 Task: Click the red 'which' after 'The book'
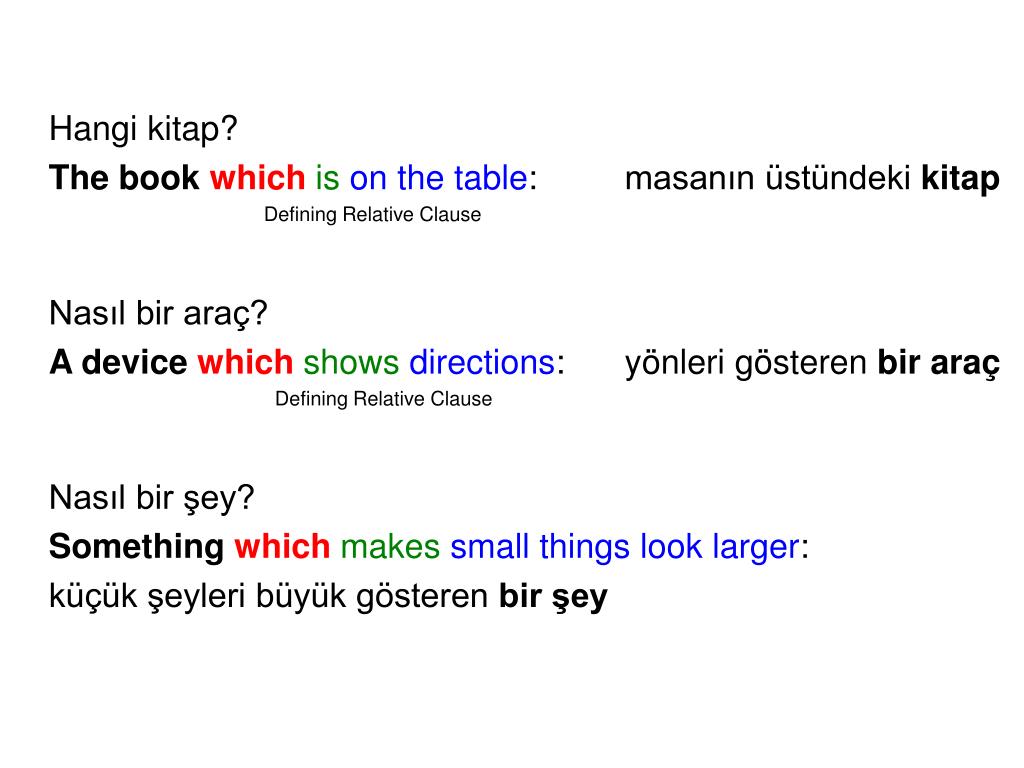tap(257, 178)
